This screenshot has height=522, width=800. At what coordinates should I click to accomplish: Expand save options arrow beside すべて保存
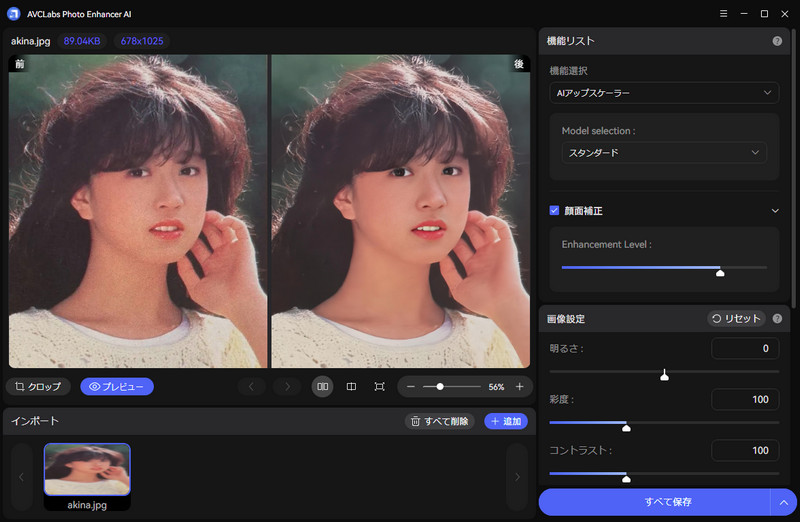click(784, 503)
